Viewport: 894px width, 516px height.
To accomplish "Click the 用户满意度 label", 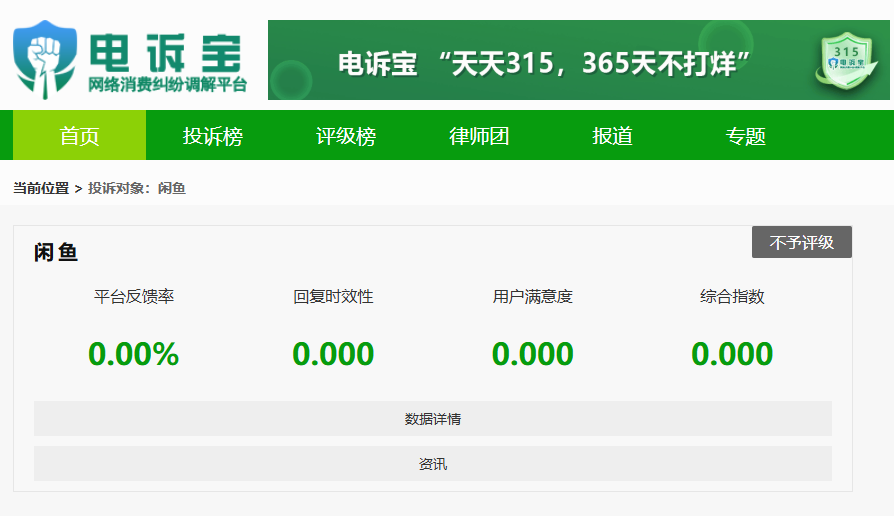I will pyautogui.click(x=533, y=296).
